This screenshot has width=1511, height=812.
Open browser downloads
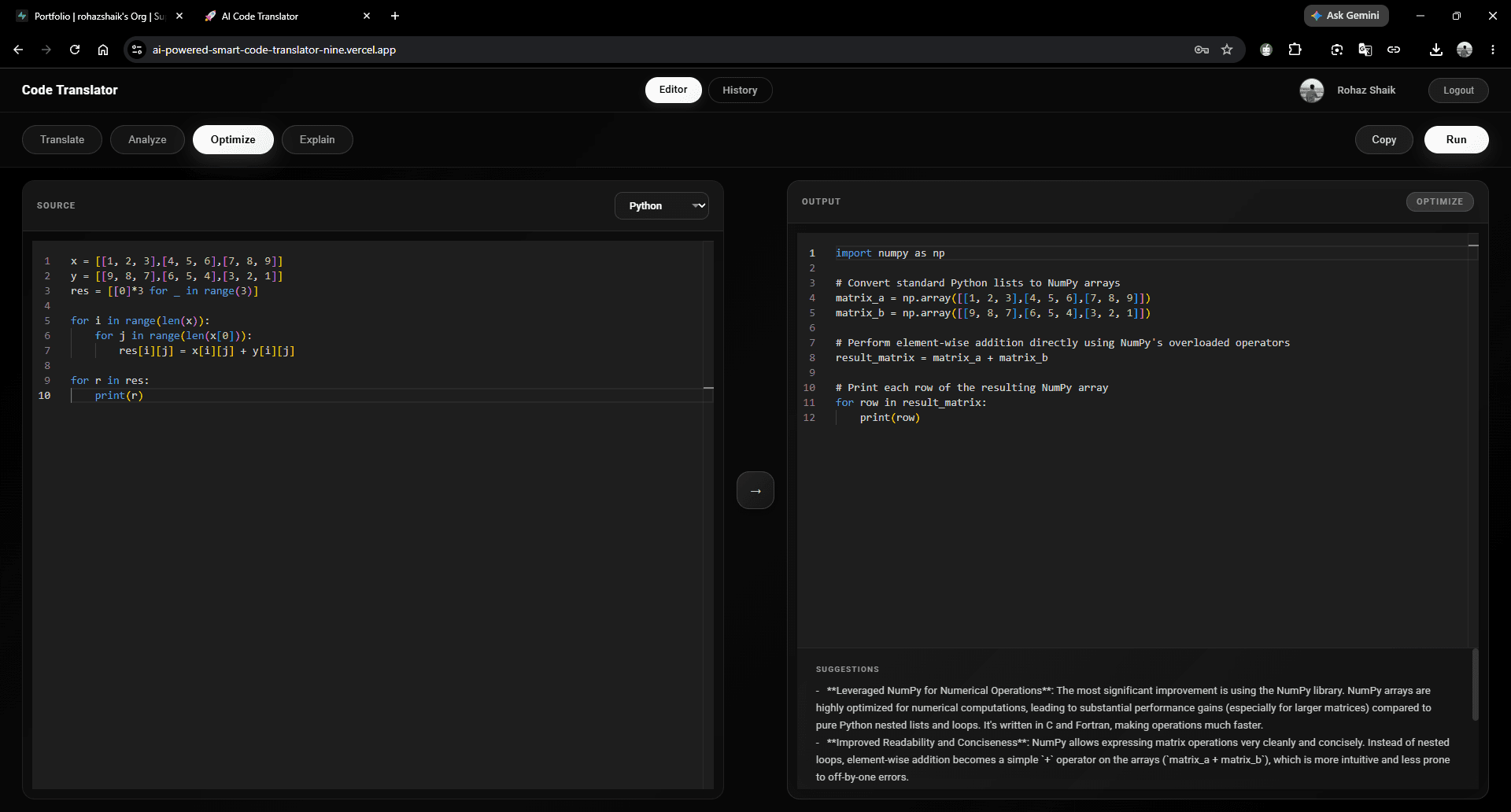[x=1436, y=50]
